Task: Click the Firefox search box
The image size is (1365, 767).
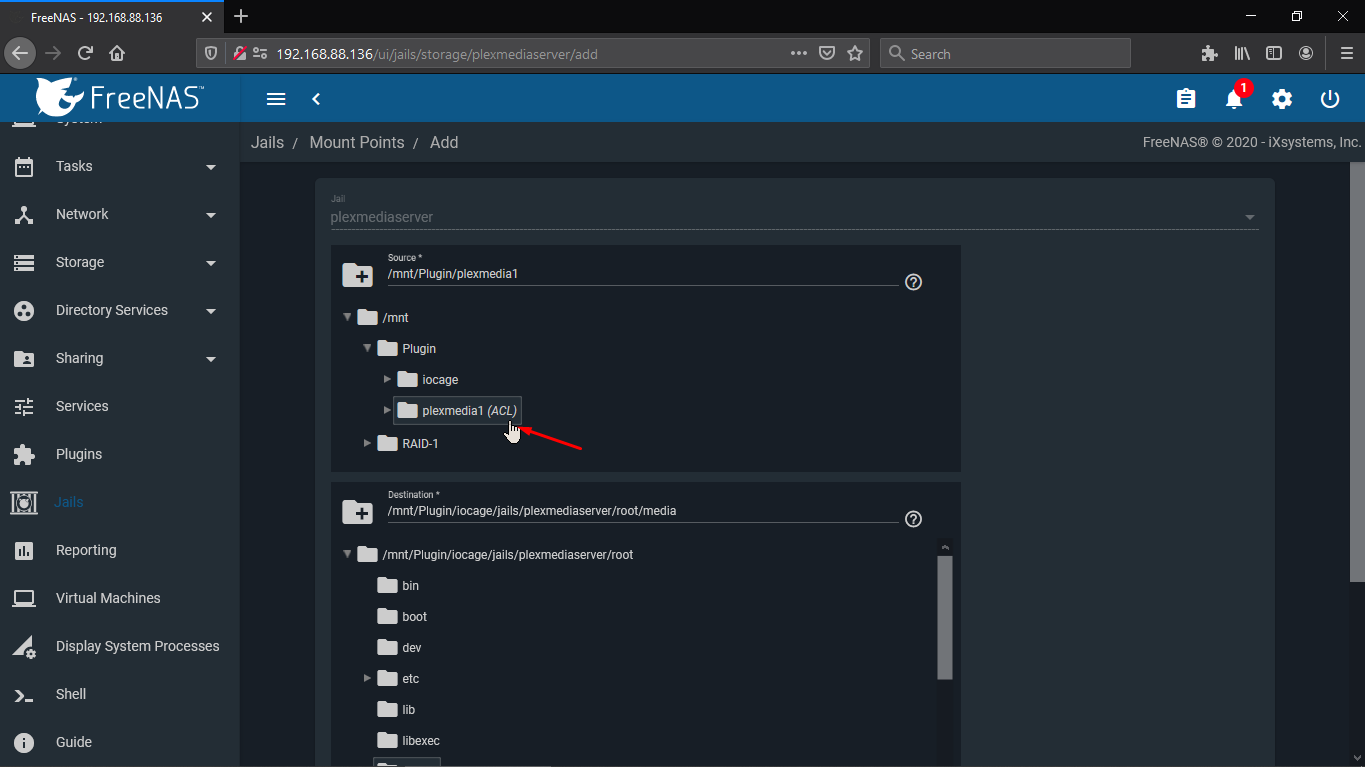Action: point(1005,53)
